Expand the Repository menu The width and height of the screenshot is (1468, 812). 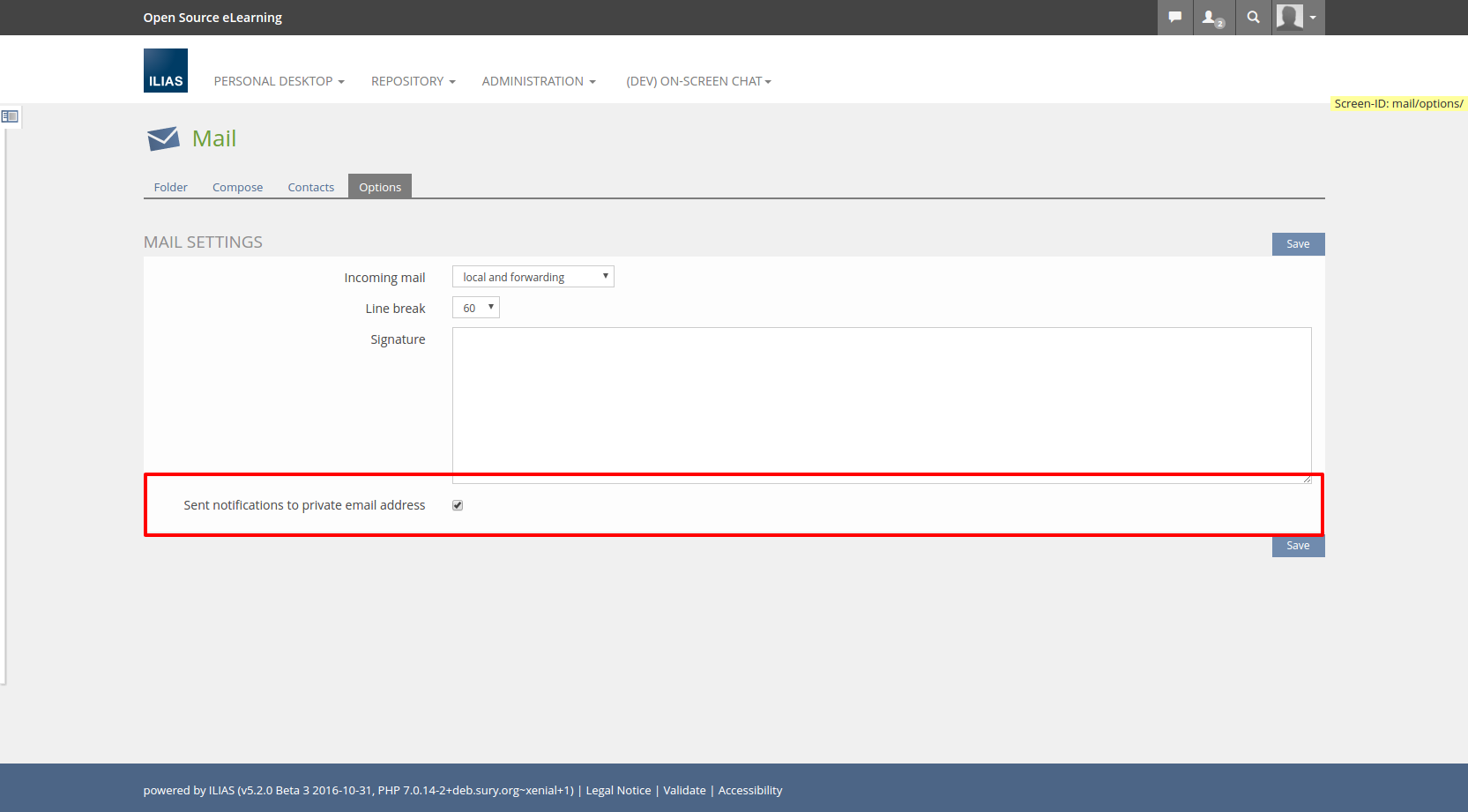point(413,81)
